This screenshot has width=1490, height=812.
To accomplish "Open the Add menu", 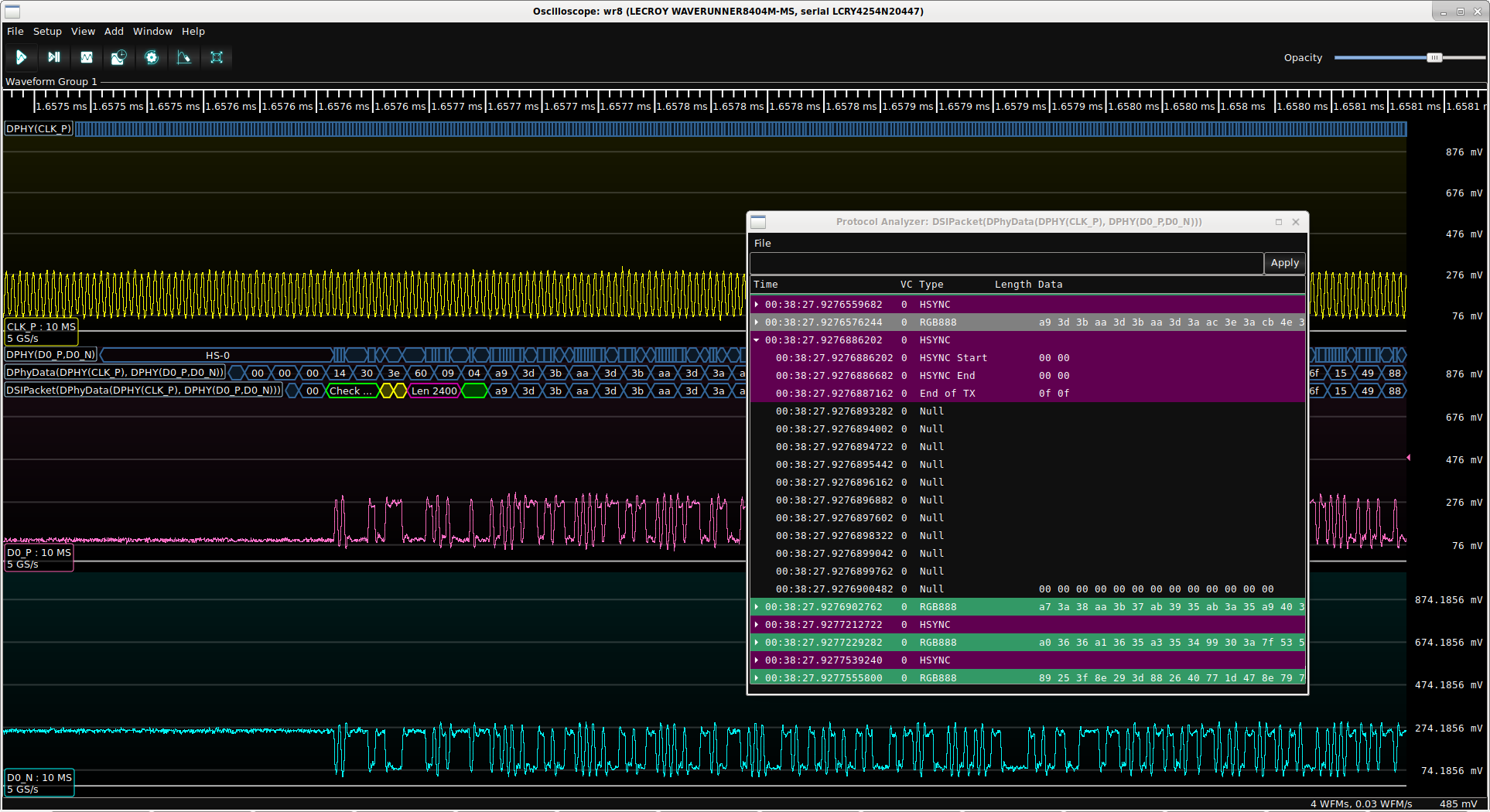I will (x=114, y=32).
